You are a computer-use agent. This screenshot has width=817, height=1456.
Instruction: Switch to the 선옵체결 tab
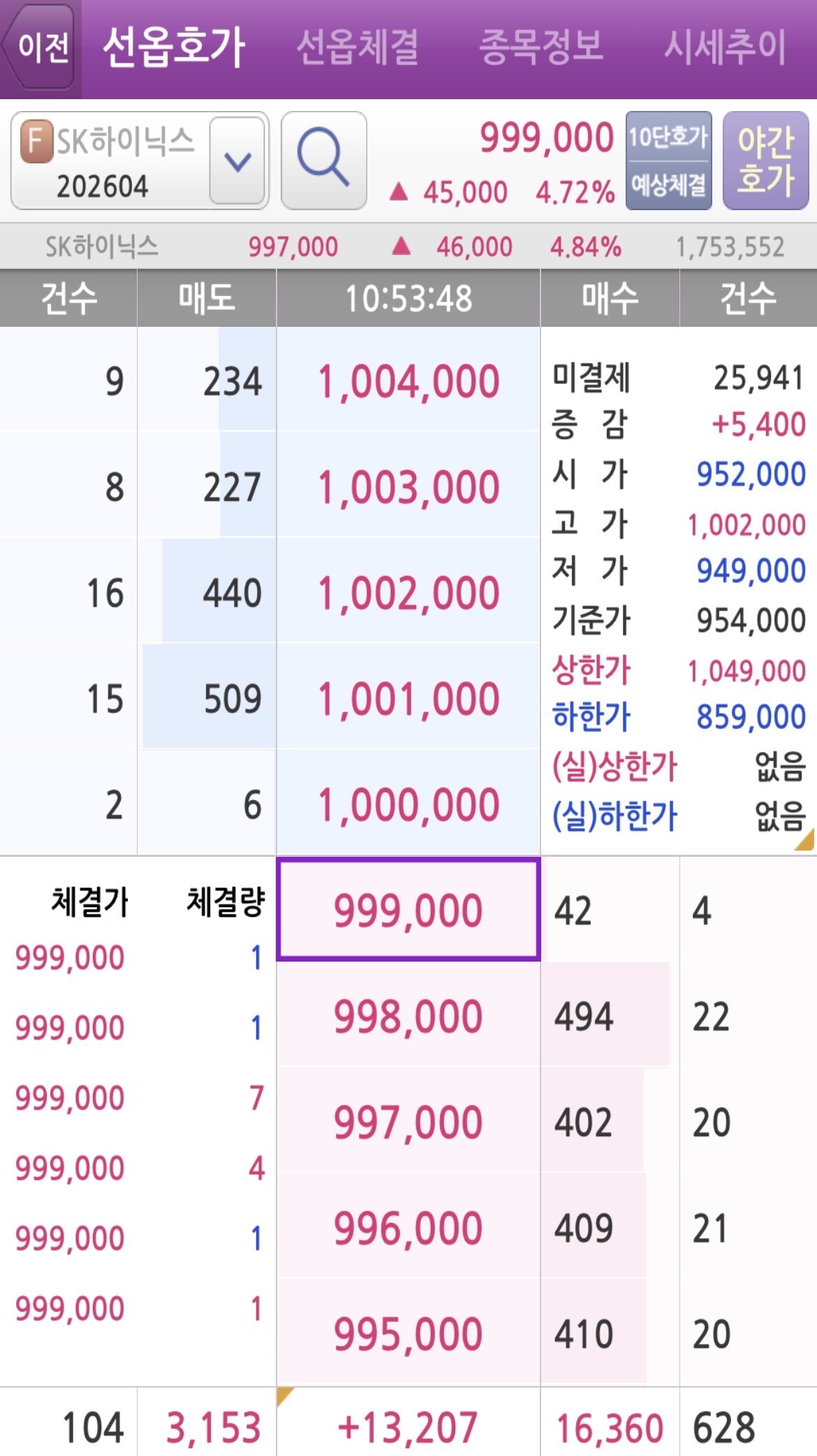pos(358,47)
